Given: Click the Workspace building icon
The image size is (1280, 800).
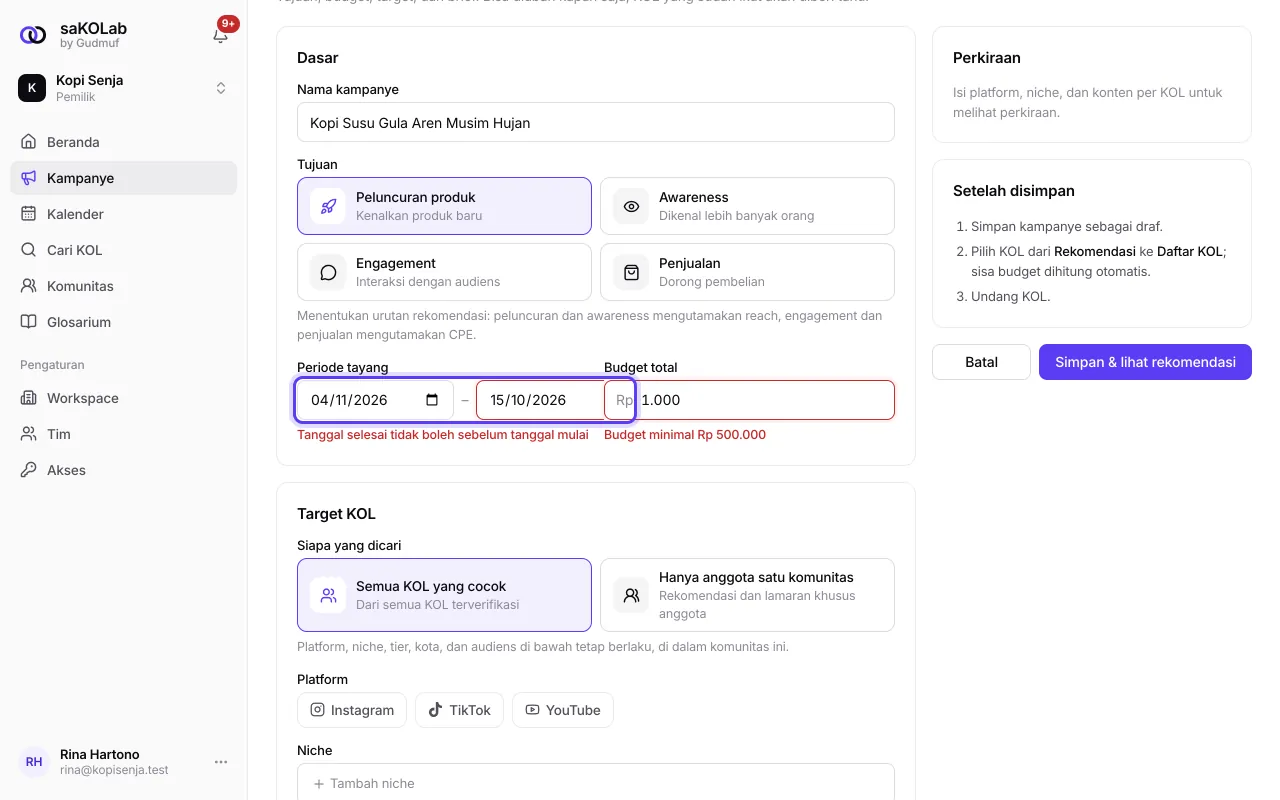Looking at the screenshot, I should point(28,398).
